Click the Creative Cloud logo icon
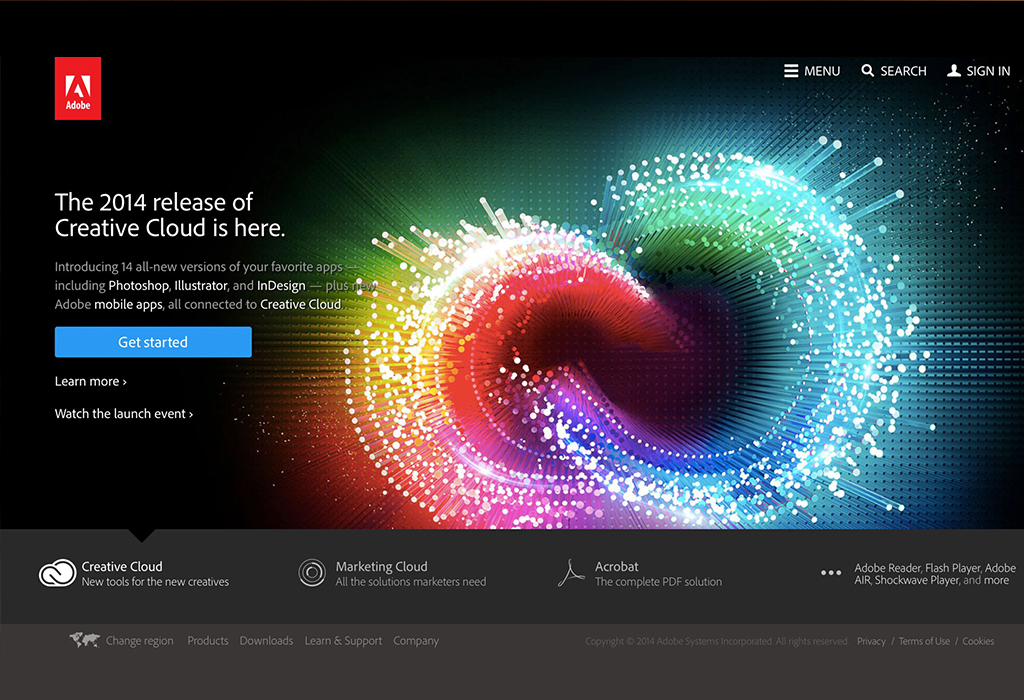 57,574
